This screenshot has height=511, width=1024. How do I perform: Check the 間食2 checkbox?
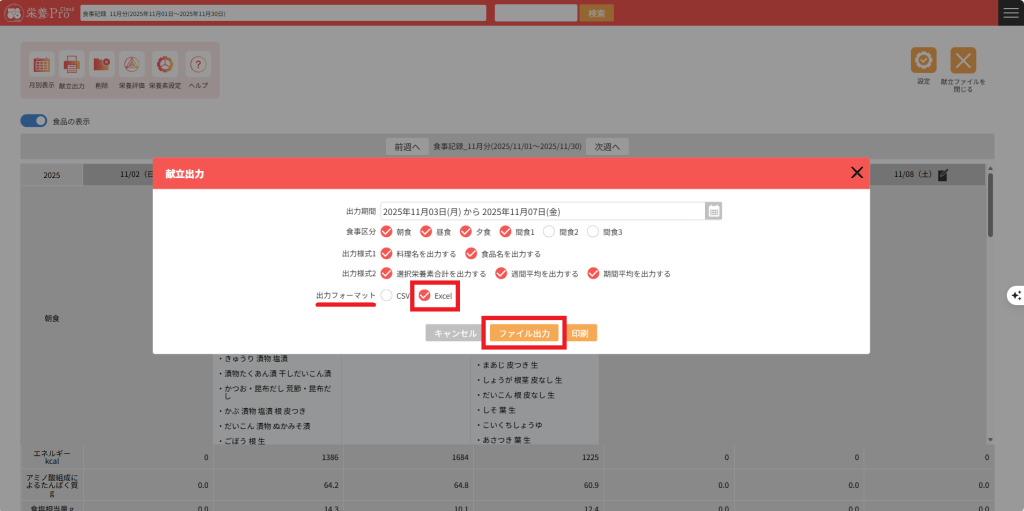pyautogui.click(x=549, y=231)
